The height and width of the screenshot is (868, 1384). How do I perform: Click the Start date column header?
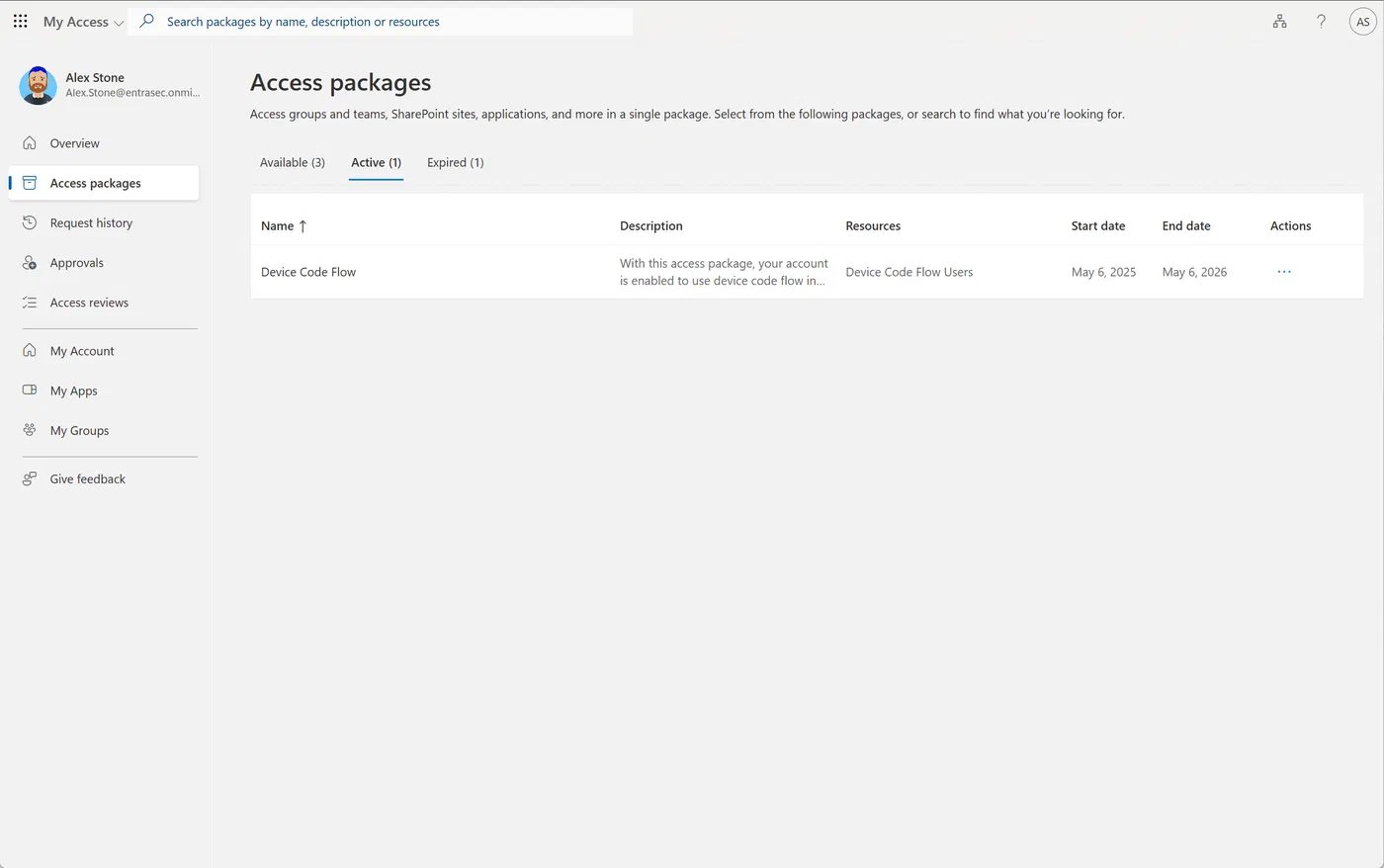(1098, 225)
